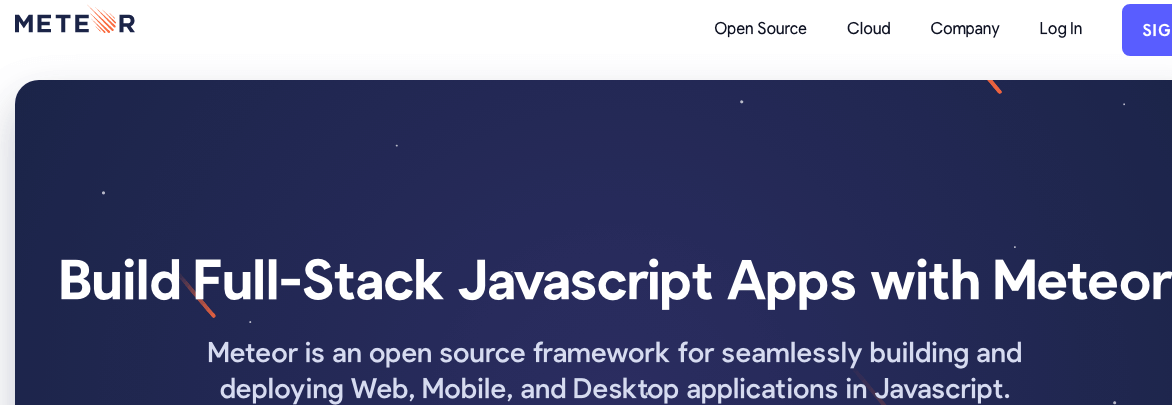
Task: Click the word "Javascript" in the headline
Action: pyautogui.click(x=585, y=282)
